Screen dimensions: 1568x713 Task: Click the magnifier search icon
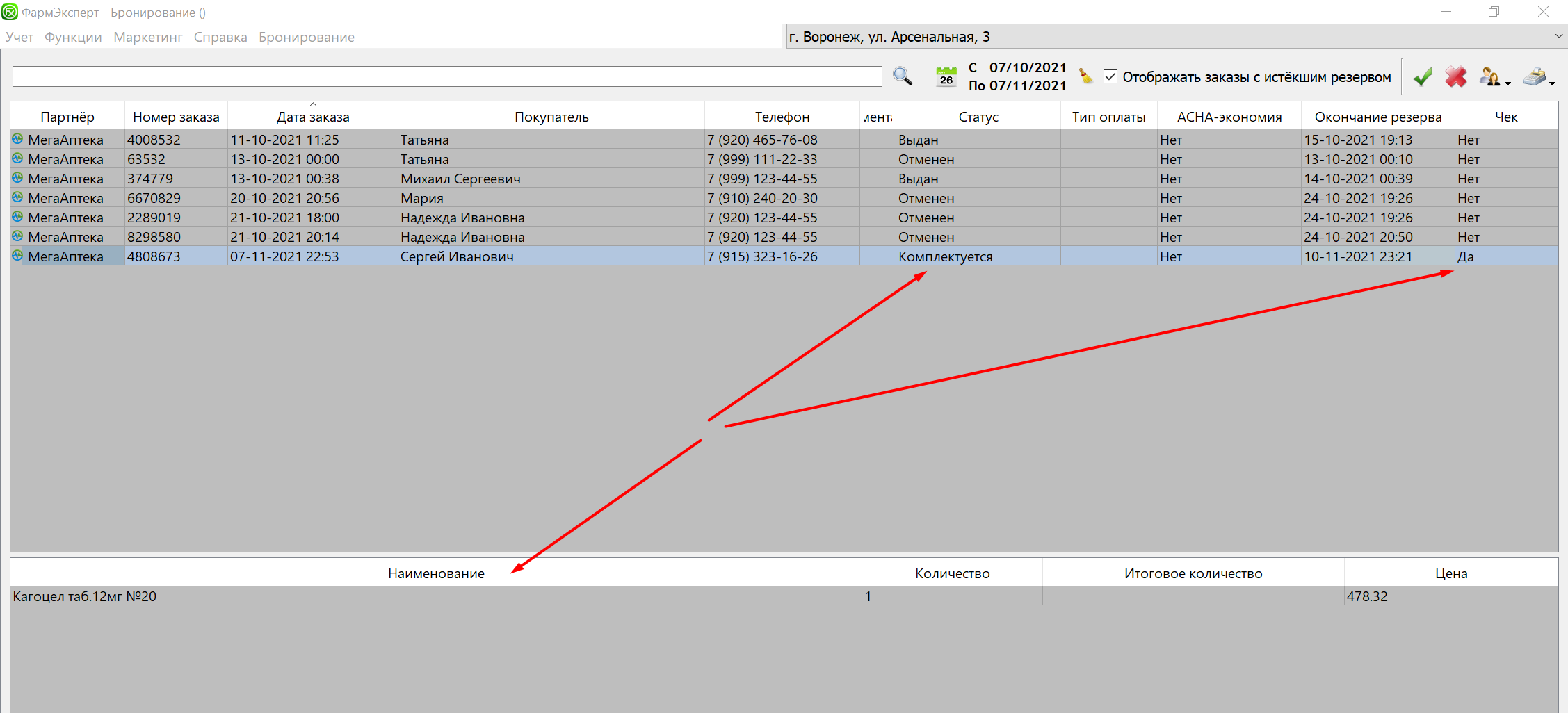pyautogui.click(x=903, y=76)
